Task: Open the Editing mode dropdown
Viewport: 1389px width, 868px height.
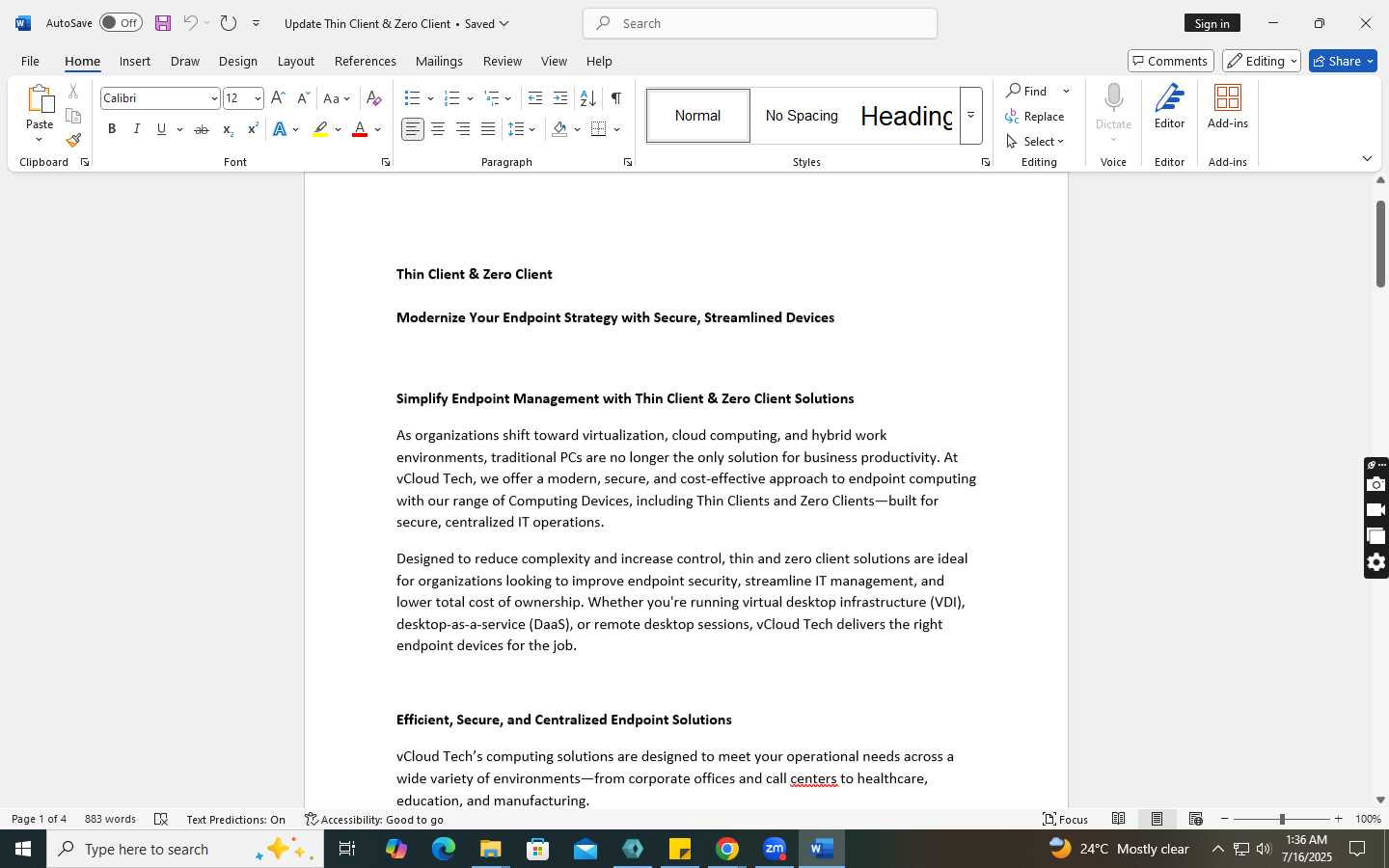Action: pyautogui.click(x=1262, y=61)
